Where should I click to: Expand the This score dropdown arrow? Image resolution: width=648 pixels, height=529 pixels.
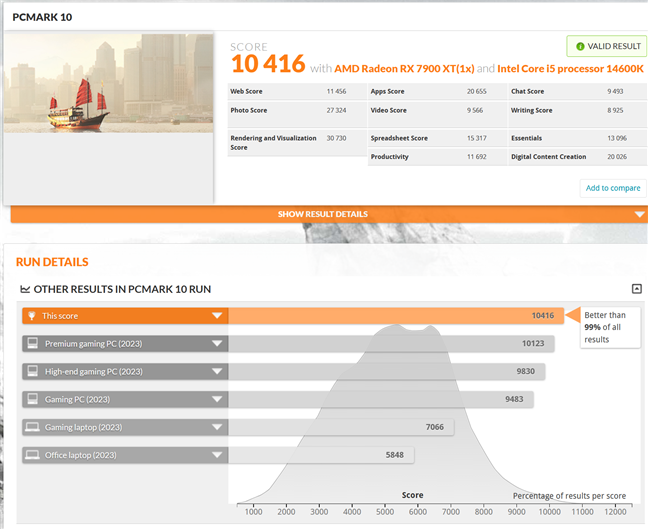(x=217, y=316)
